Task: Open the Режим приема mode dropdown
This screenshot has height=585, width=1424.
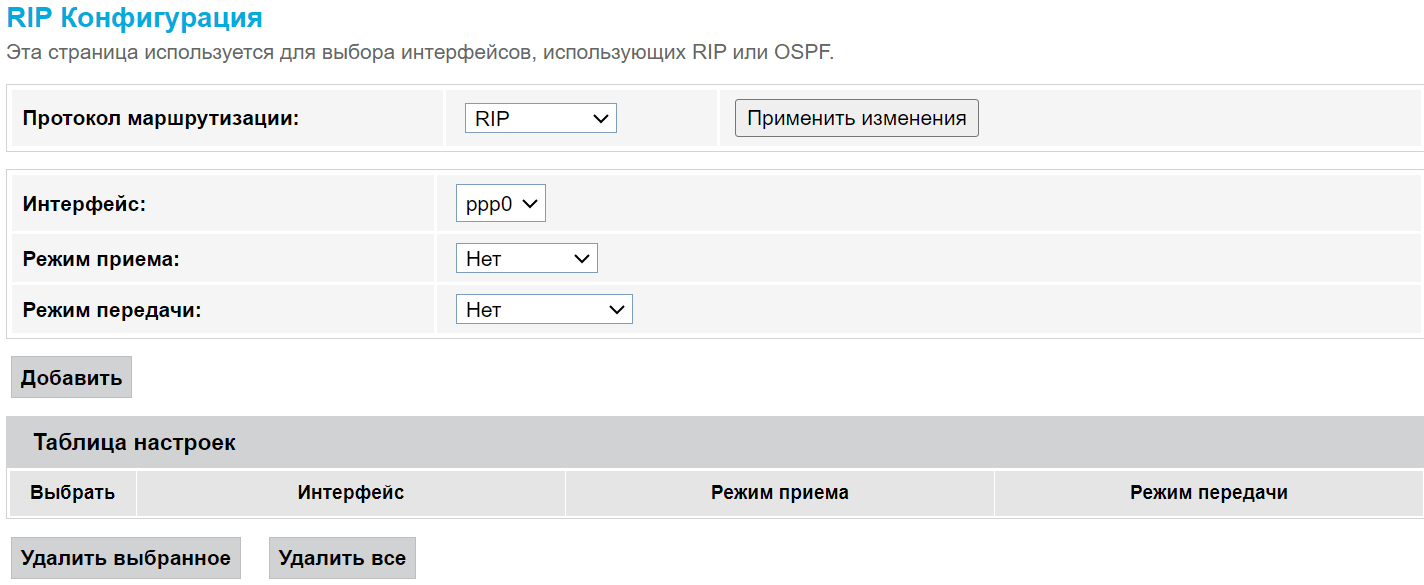Action: click(x=526, y=259)
